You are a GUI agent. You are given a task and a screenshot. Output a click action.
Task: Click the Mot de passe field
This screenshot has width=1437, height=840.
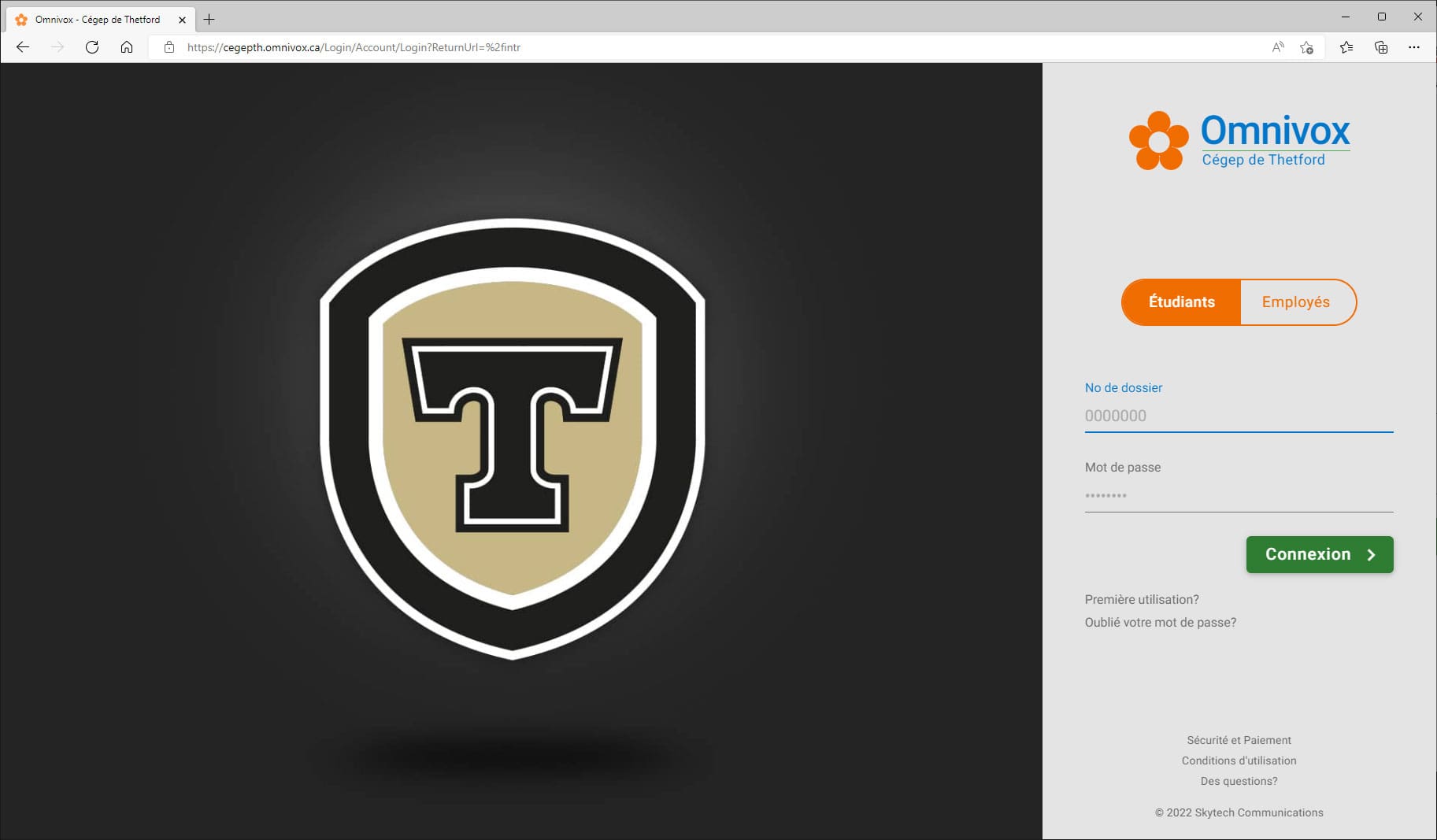click(x=1239, y=495)
